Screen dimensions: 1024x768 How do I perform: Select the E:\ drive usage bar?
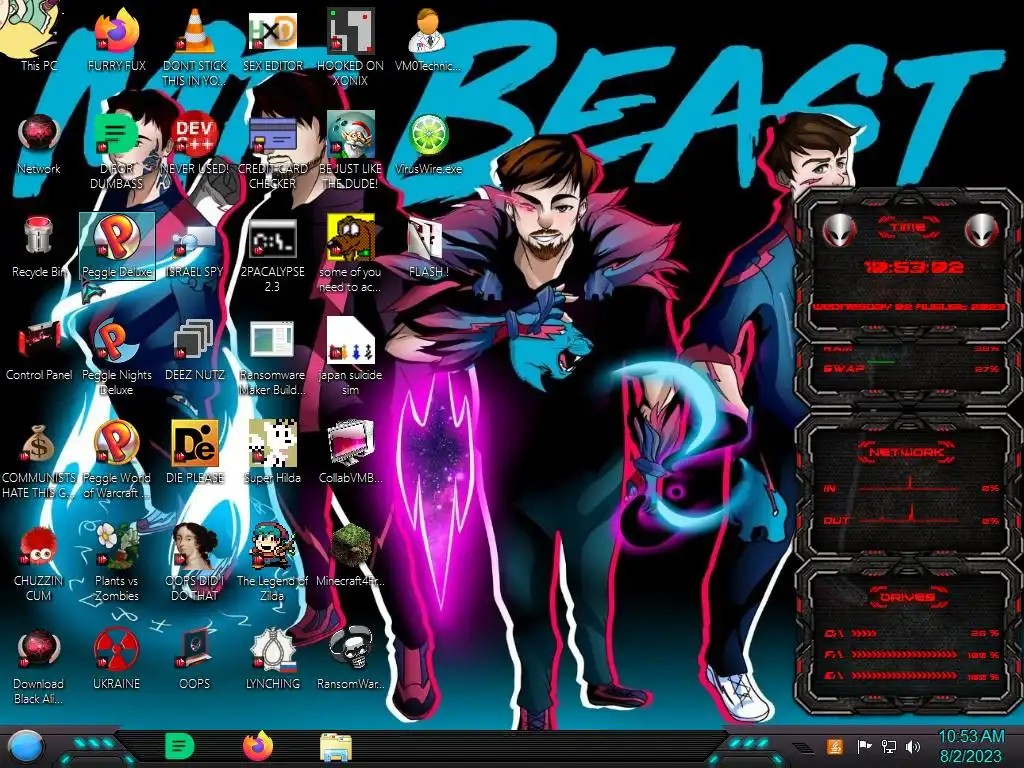911,676
